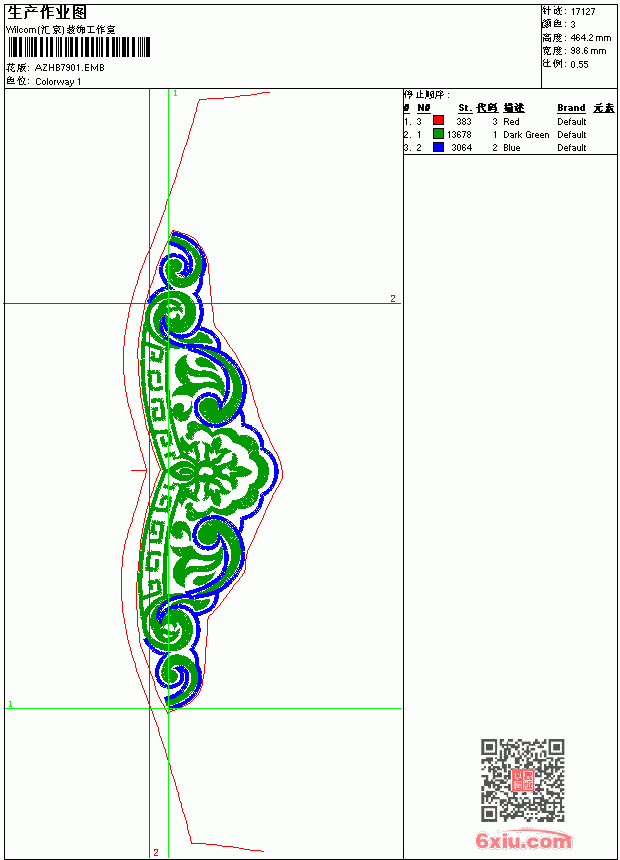Image resolution: width=620 pixels, height=860 pixels.
Task: Select the Red thread row
Action: click(x=510, y=121)
